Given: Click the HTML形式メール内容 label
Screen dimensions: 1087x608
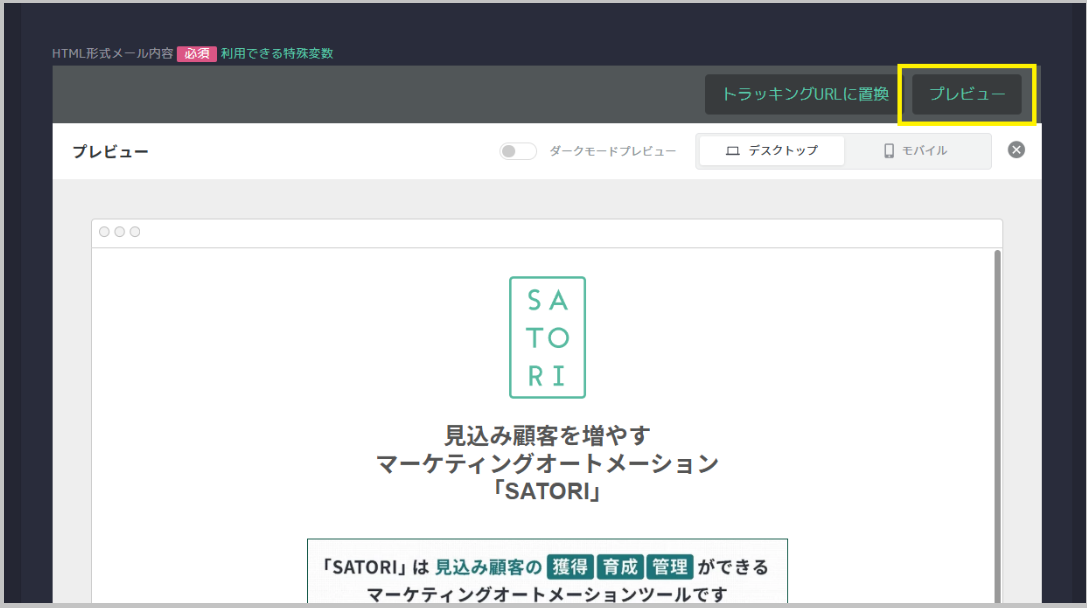Looking at the screenshot, I should (112, 53).
